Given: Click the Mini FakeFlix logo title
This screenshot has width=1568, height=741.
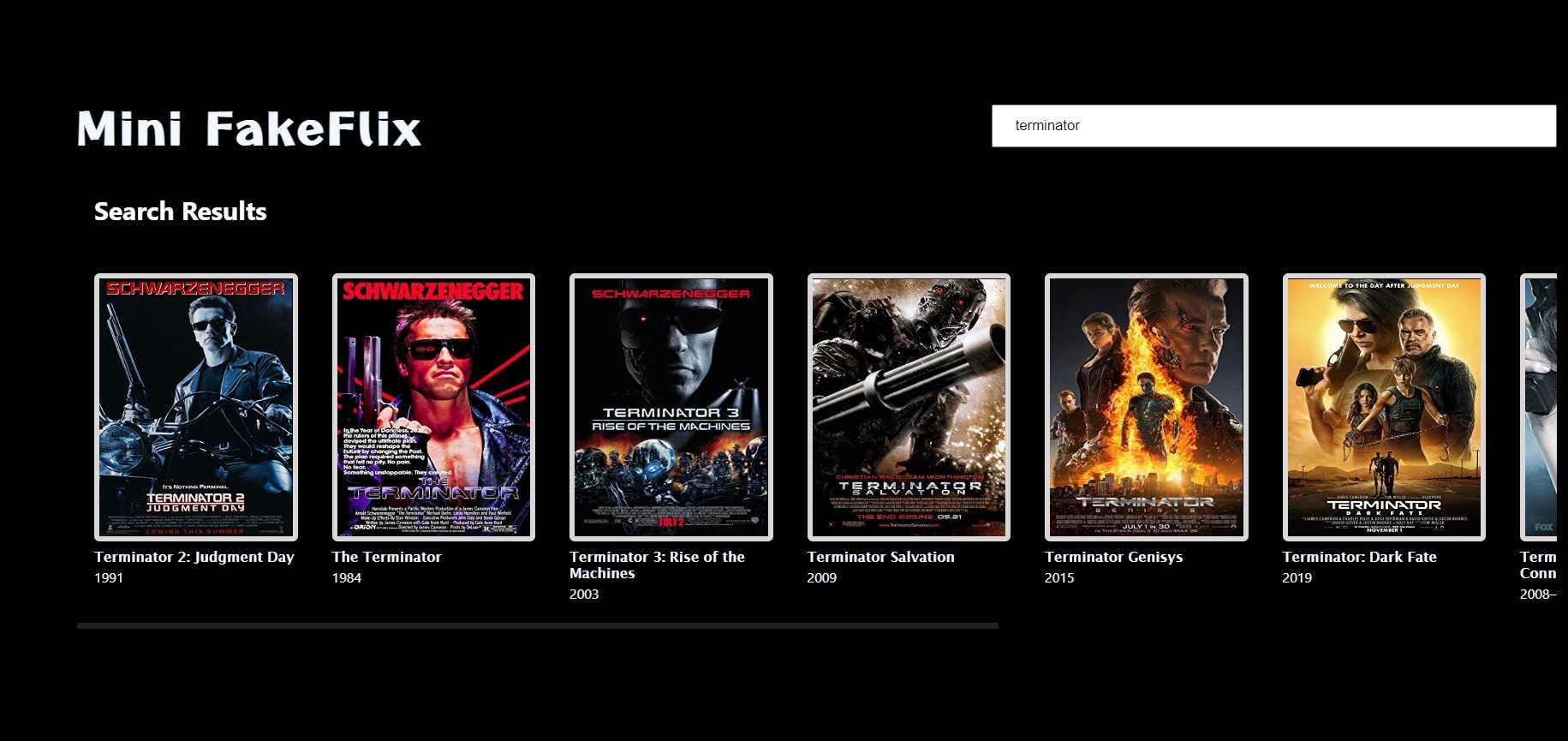Looking at the screenshot, I should coord(249,128).
